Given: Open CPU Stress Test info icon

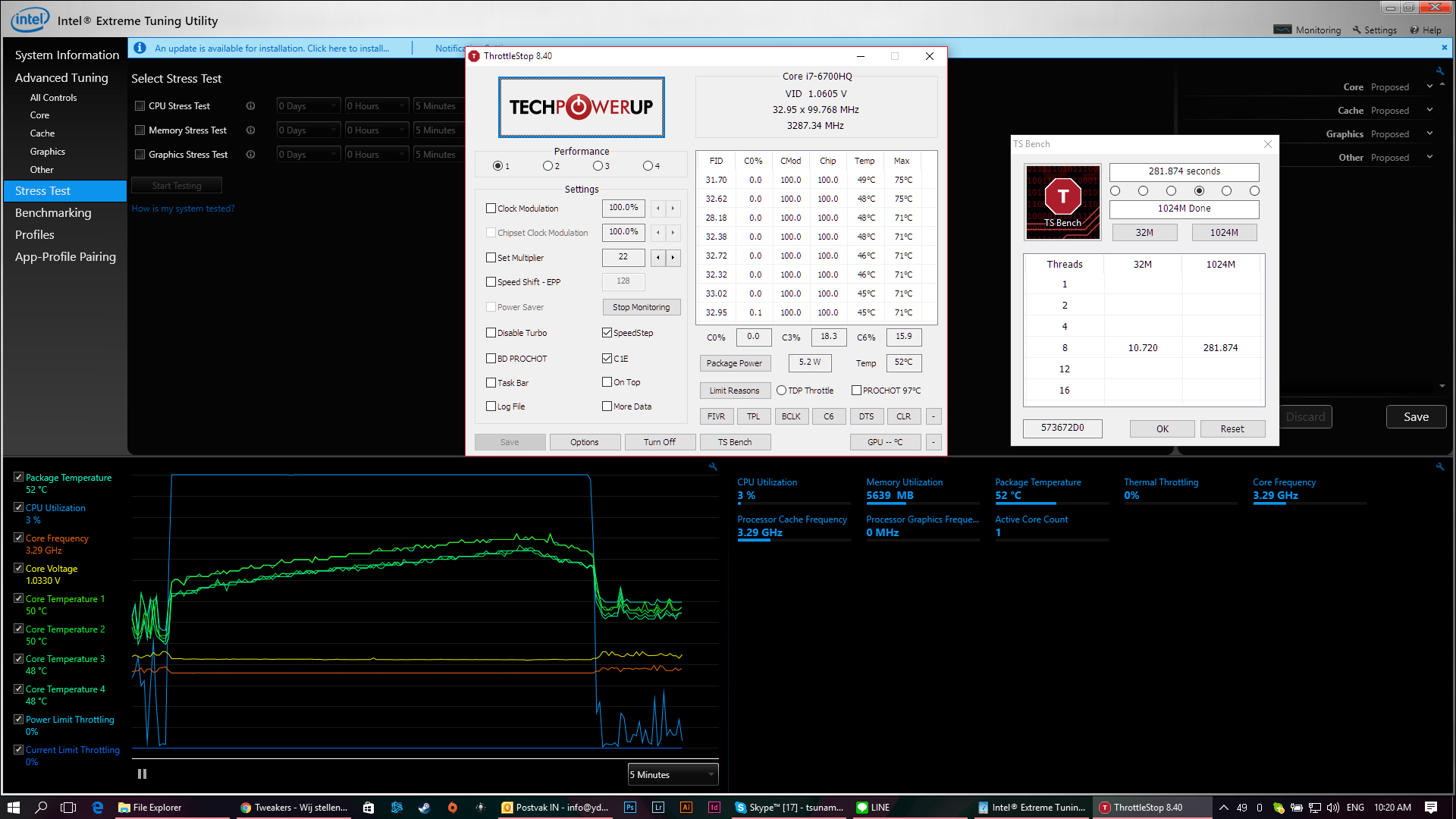Looking at the screenshot, I should 250,106.
